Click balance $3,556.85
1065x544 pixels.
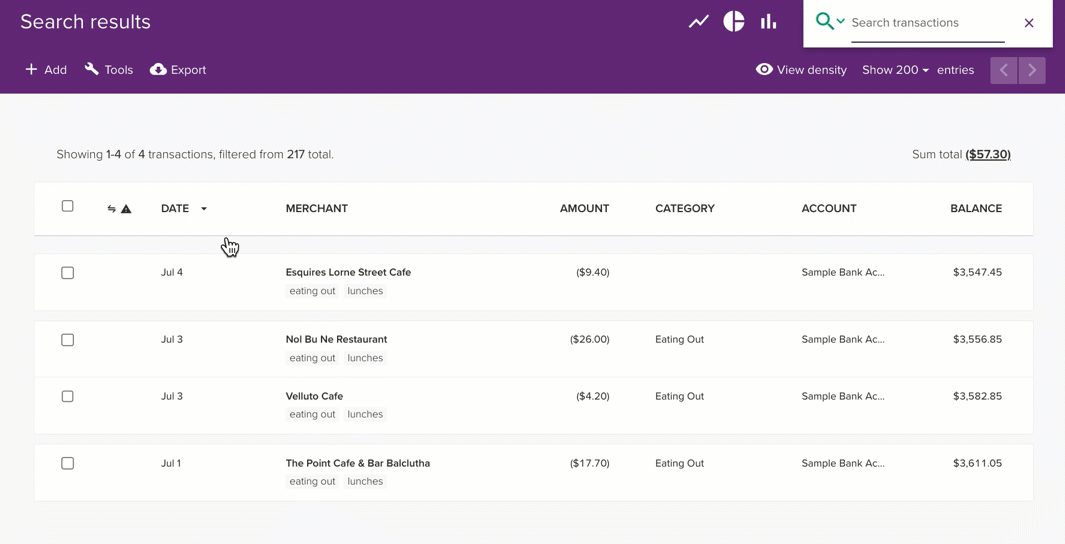977,340
